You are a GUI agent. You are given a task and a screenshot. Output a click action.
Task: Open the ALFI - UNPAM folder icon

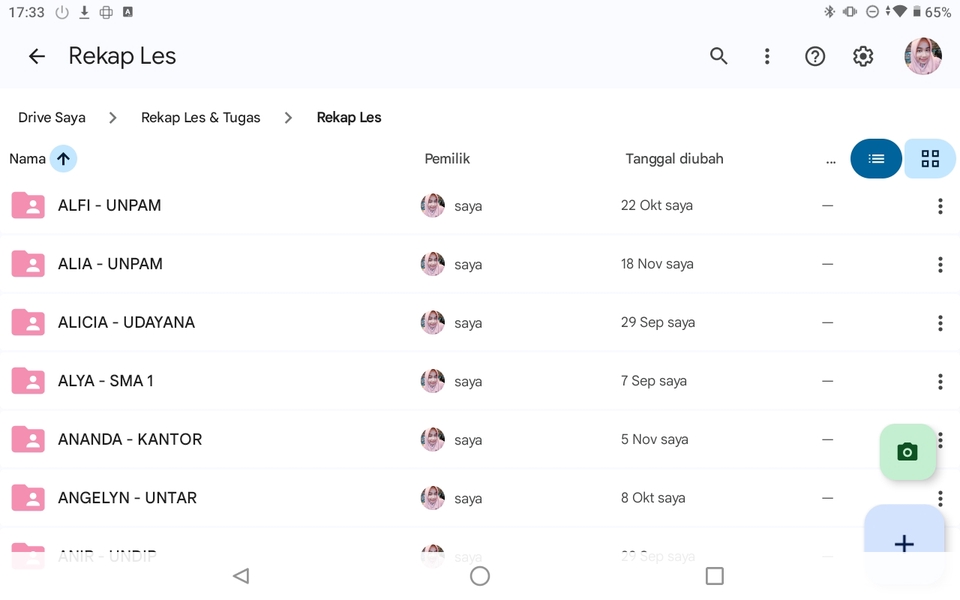coord(28,206)
